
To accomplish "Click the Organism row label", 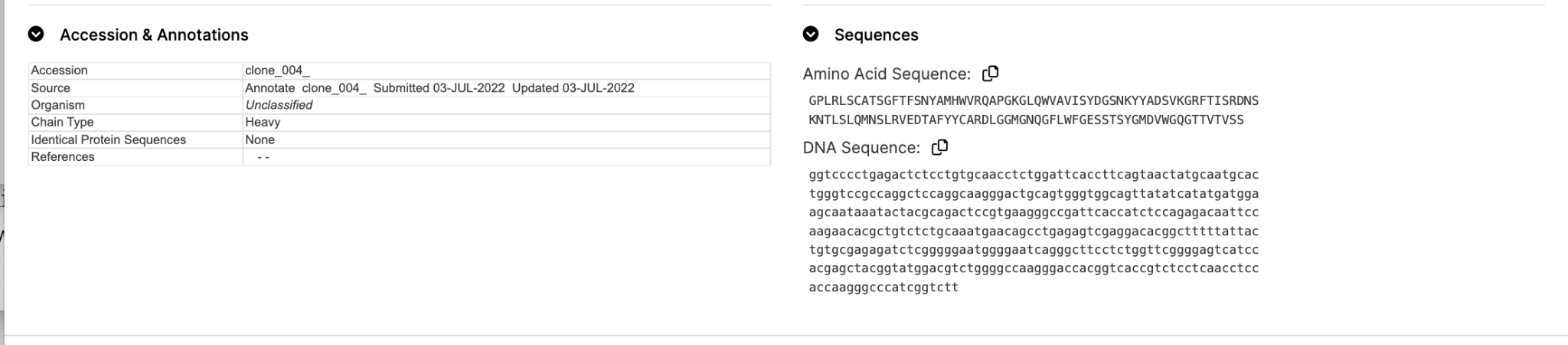I will pyautogui.click(x=57, y=105).
